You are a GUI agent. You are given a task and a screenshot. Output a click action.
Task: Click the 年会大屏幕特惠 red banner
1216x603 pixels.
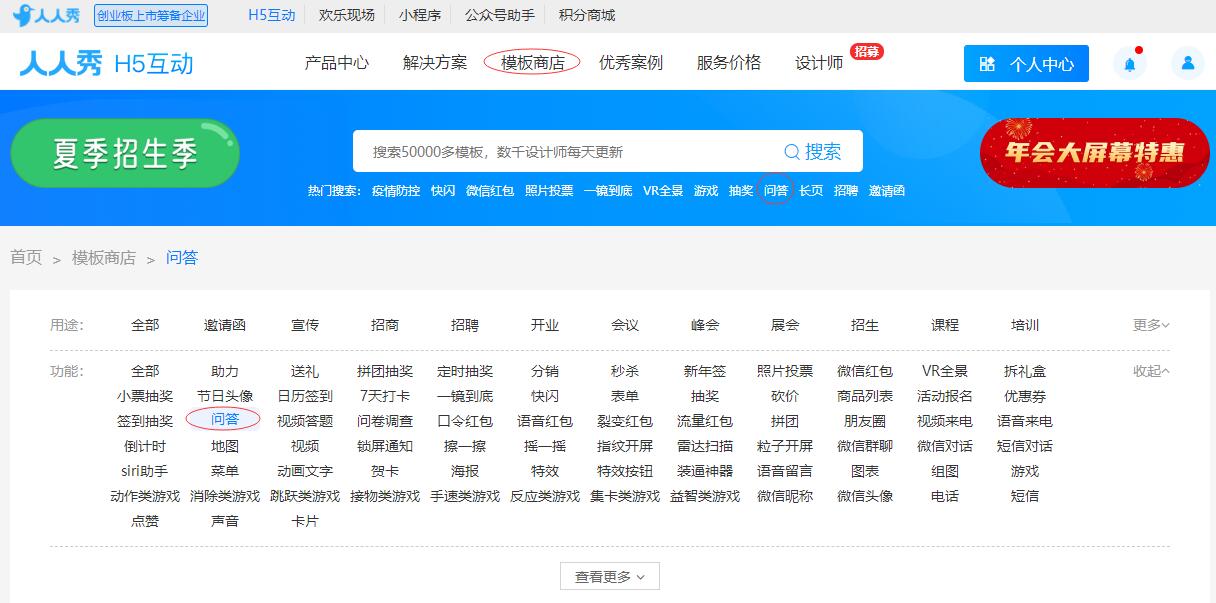(1095, 152)
